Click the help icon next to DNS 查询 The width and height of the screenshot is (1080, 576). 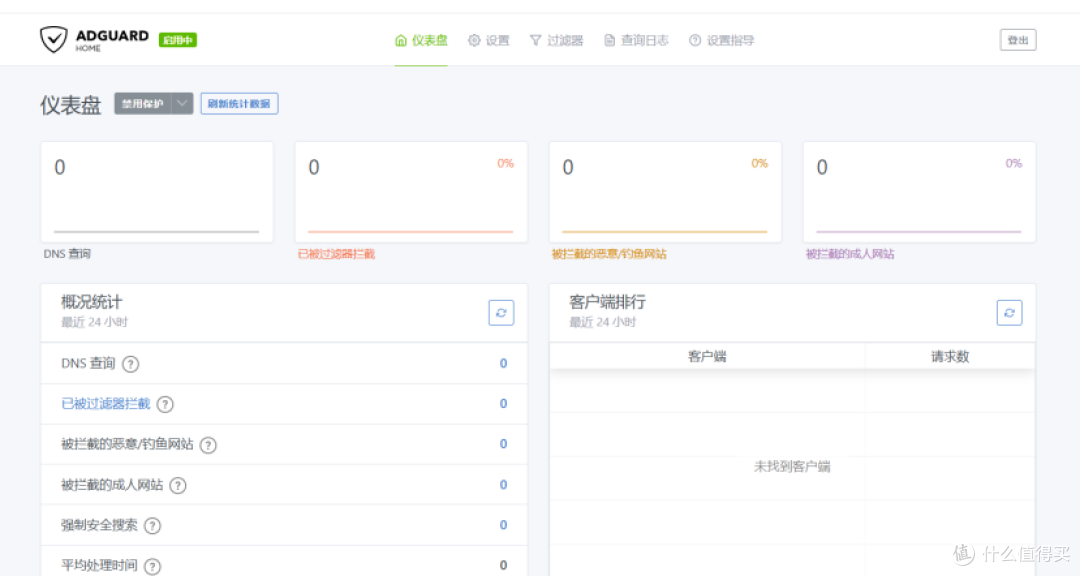click(130, 364)
